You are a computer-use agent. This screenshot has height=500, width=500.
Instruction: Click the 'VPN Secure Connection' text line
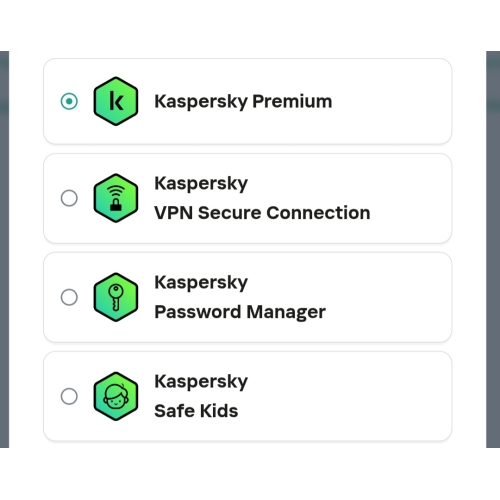click(262, 213)
